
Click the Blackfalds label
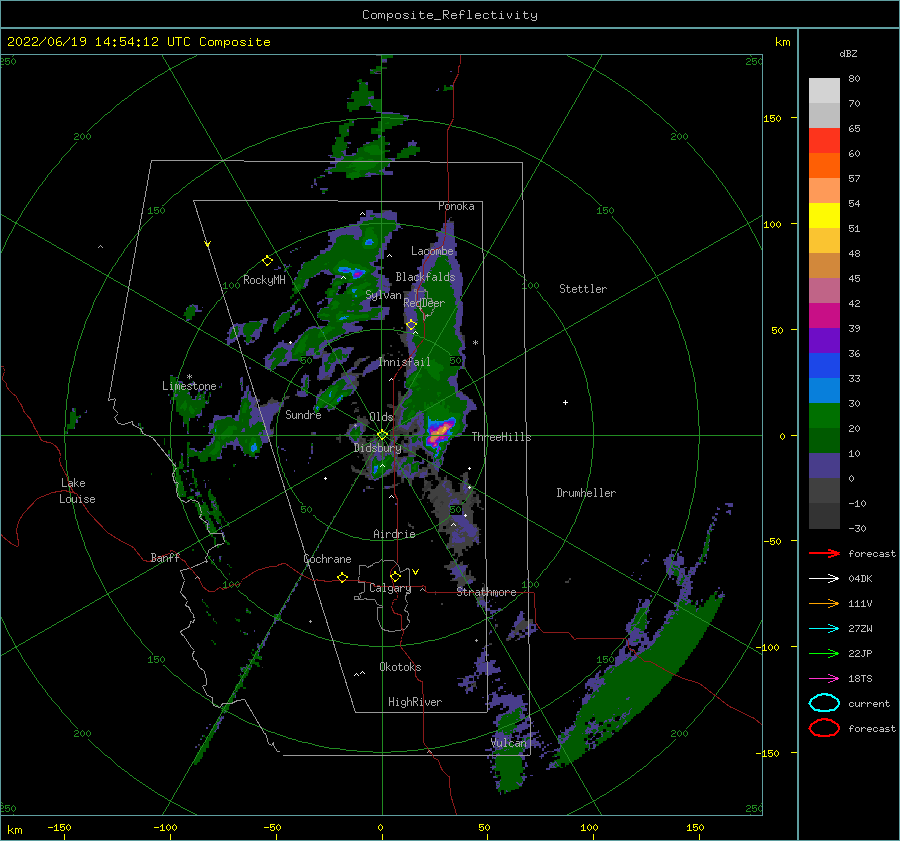(425, 277)
